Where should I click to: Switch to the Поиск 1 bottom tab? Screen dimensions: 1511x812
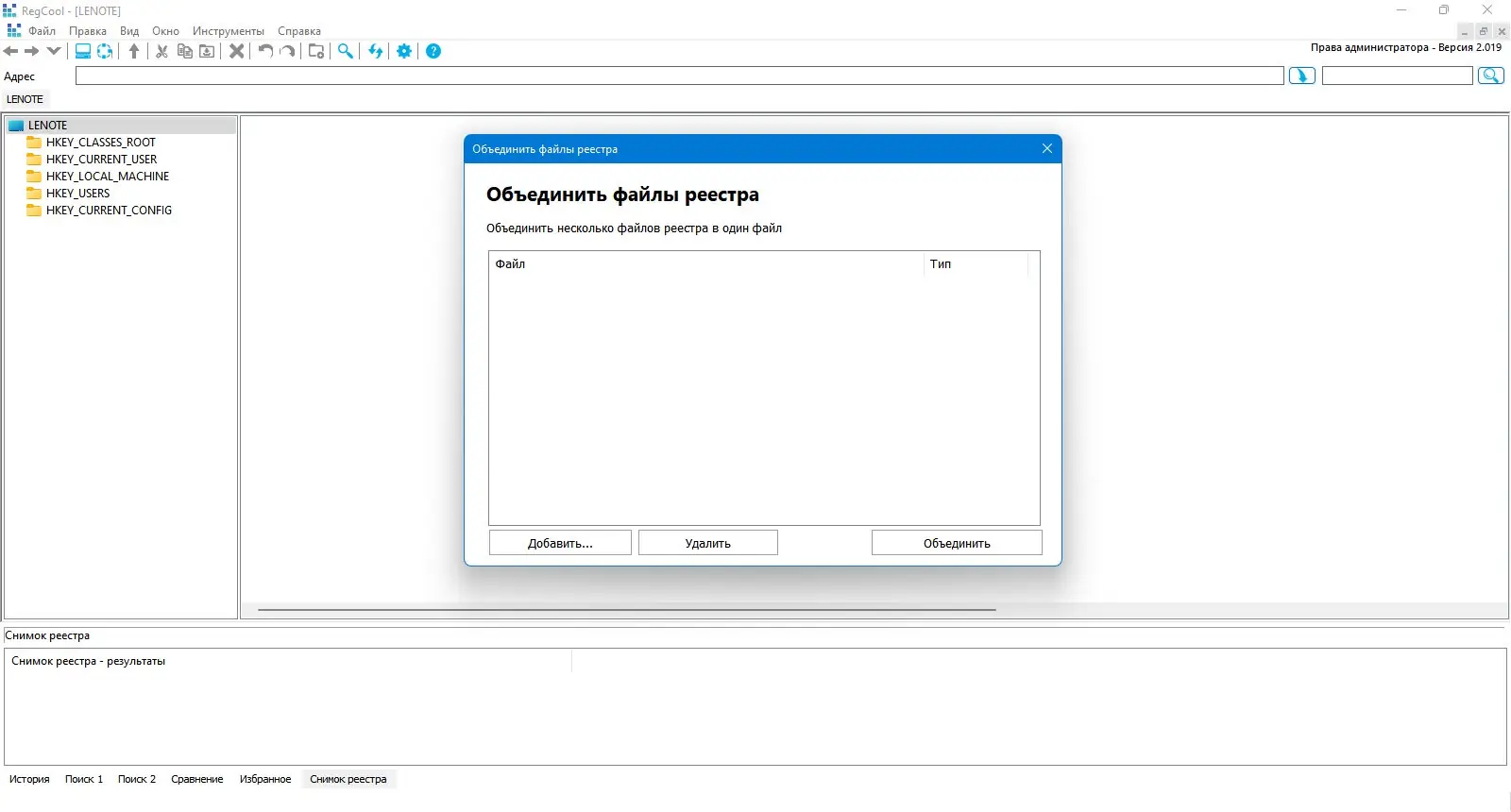[x=84, y=779]
